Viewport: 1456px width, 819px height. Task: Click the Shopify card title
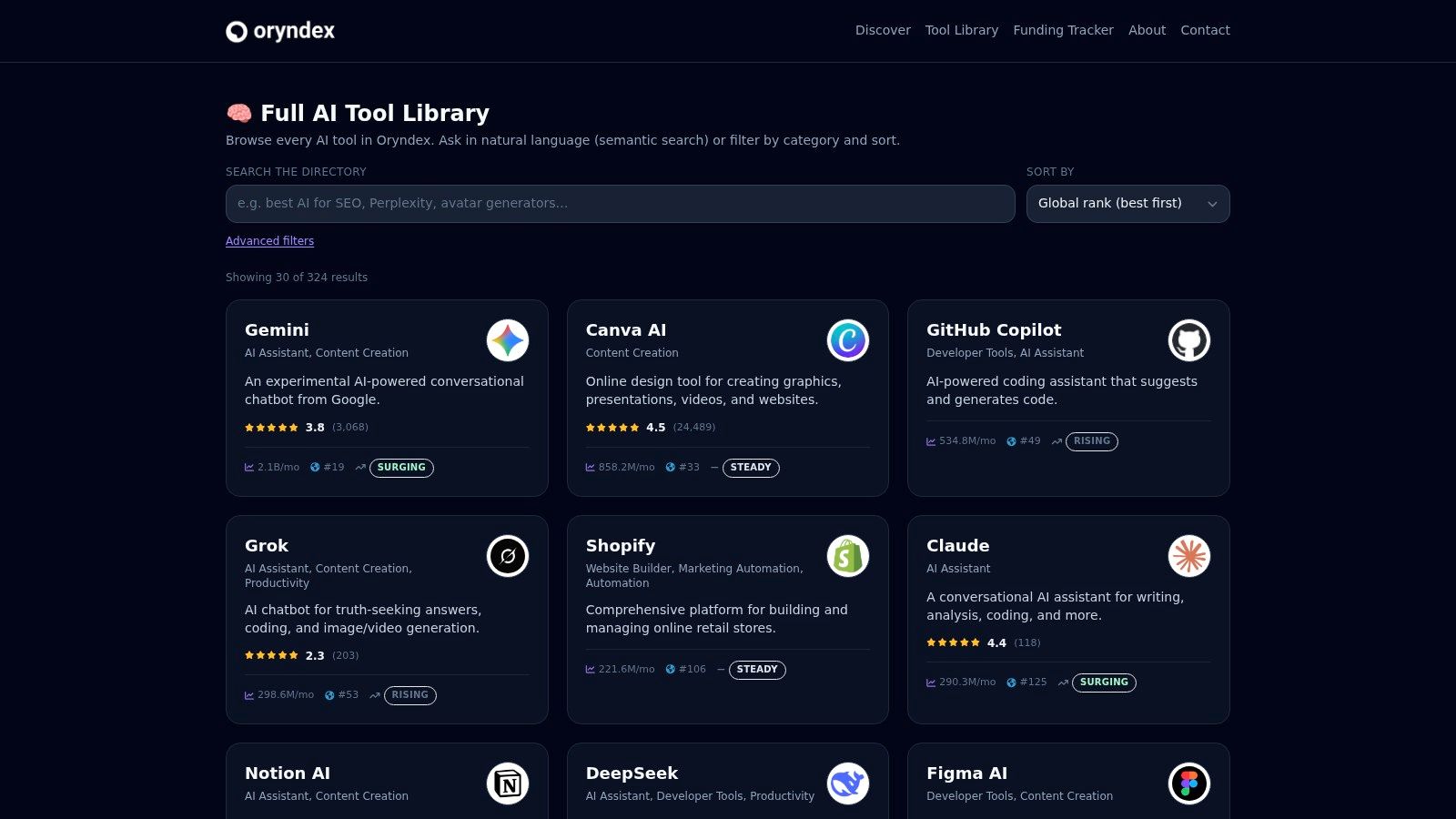621,546
